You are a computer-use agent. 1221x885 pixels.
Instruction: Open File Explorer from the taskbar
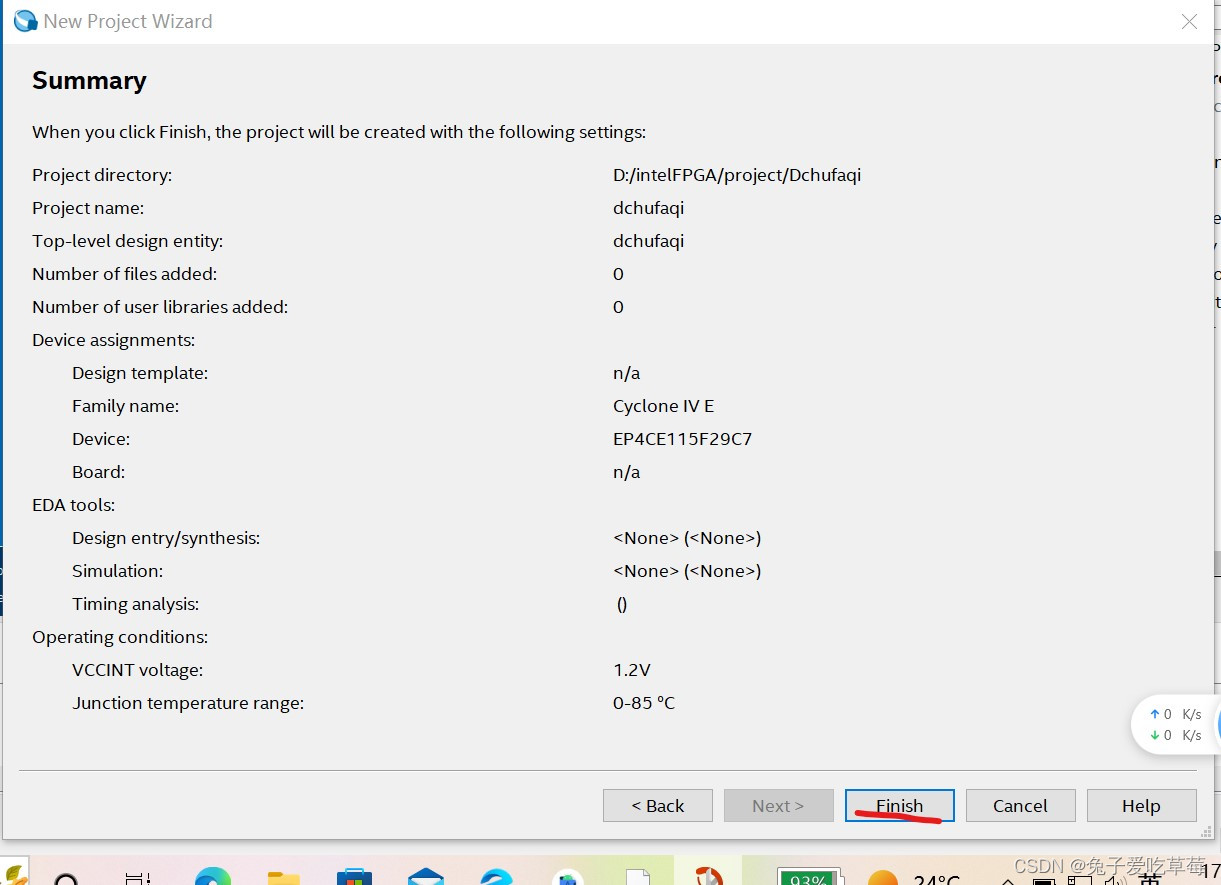tap(284, 877)
